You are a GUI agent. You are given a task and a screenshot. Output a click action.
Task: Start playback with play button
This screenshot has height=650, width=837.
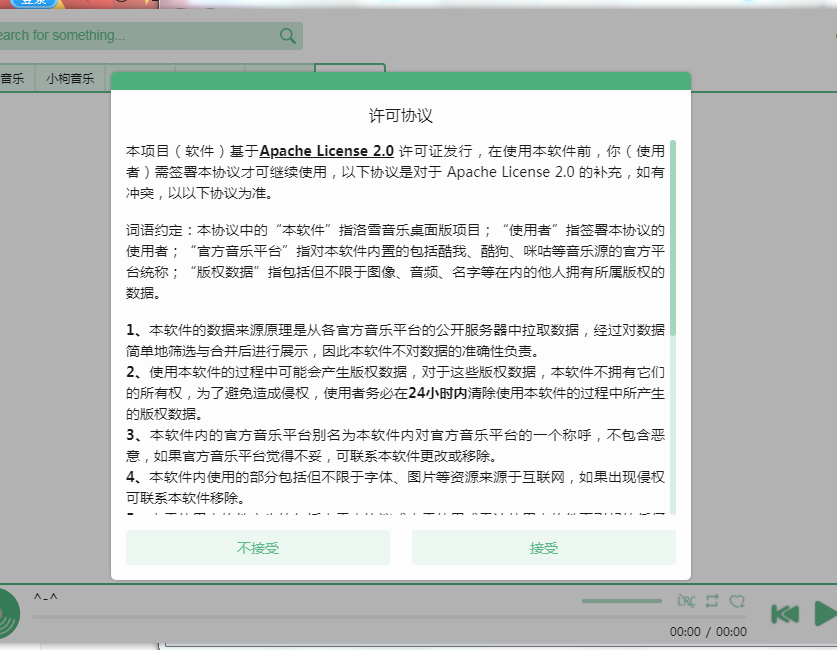click(825, 614)
